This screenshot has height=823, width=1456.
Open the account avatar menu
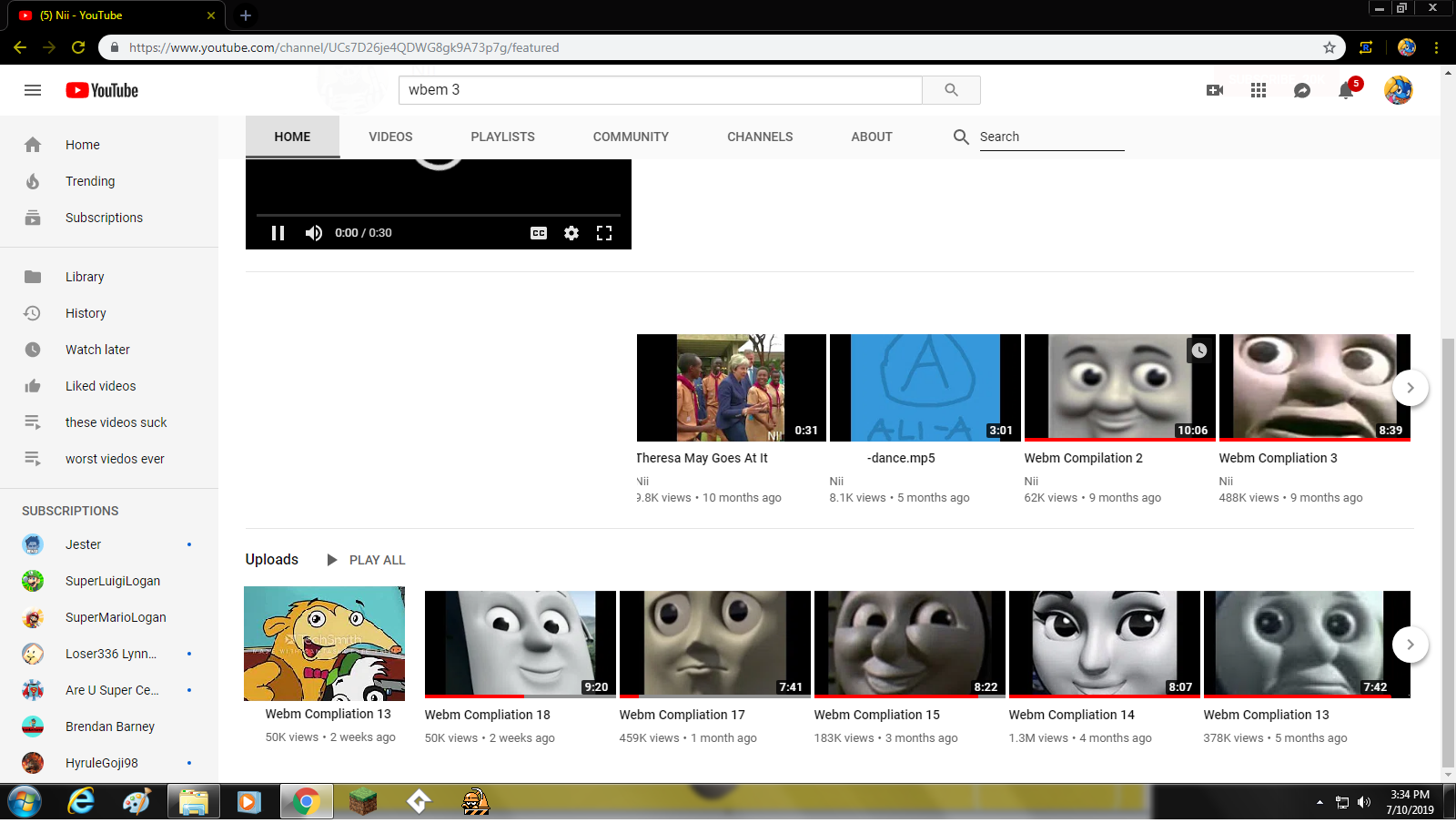tap(1399, 90)
